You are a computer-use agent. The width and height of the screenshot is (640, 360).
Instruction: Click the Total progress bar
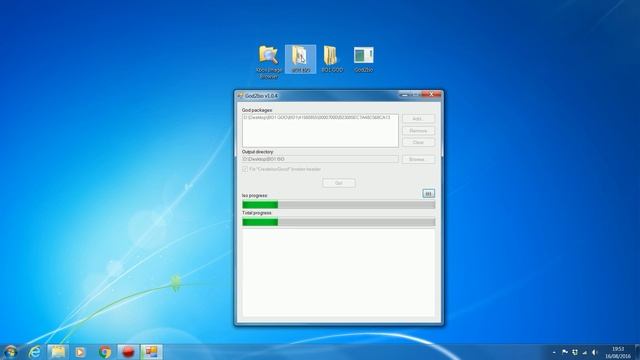[338, 222]
